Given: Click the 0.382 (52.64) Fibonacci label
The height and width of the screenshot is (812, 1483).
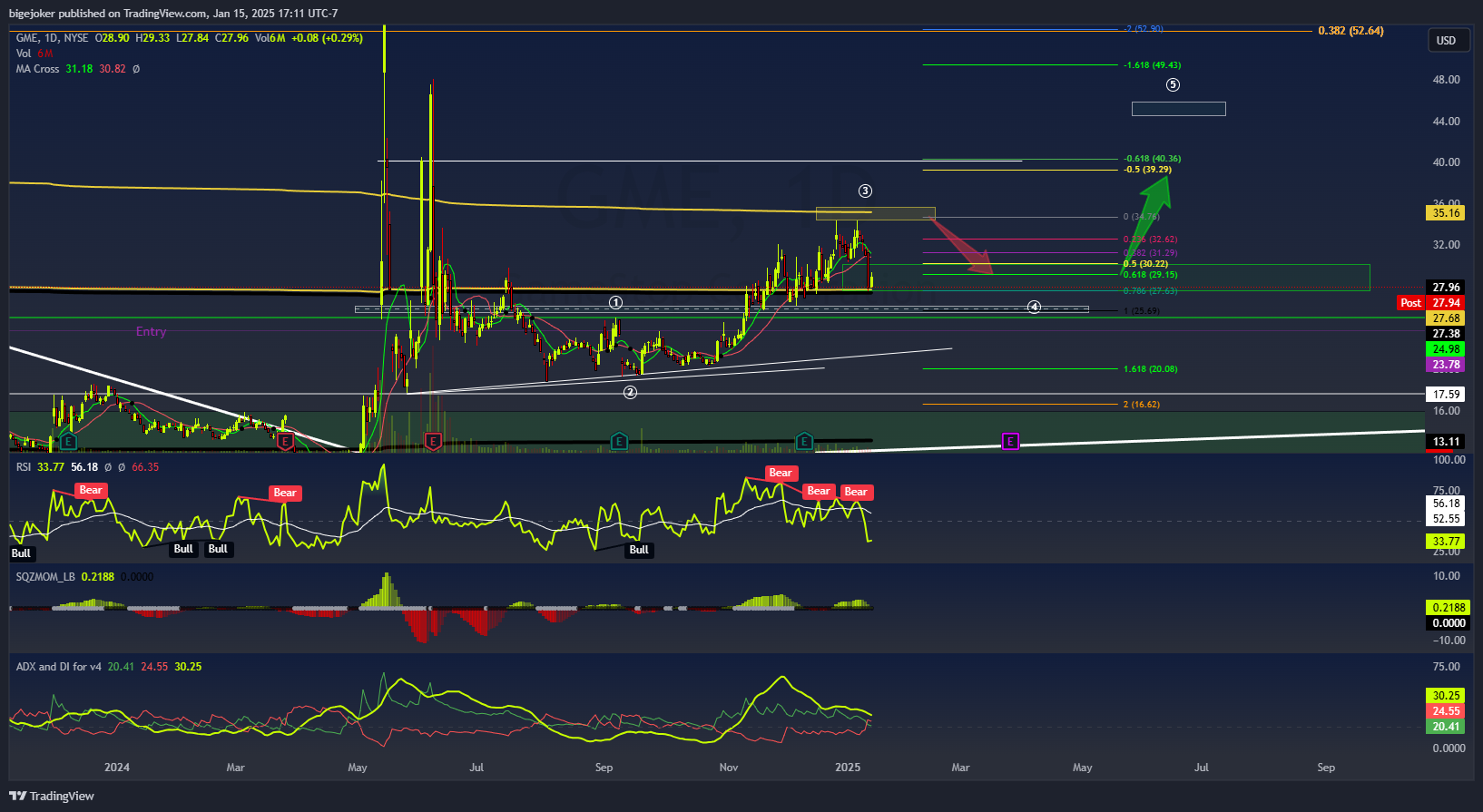Looking at the screenshot, I should click(x=1350, y=31).
